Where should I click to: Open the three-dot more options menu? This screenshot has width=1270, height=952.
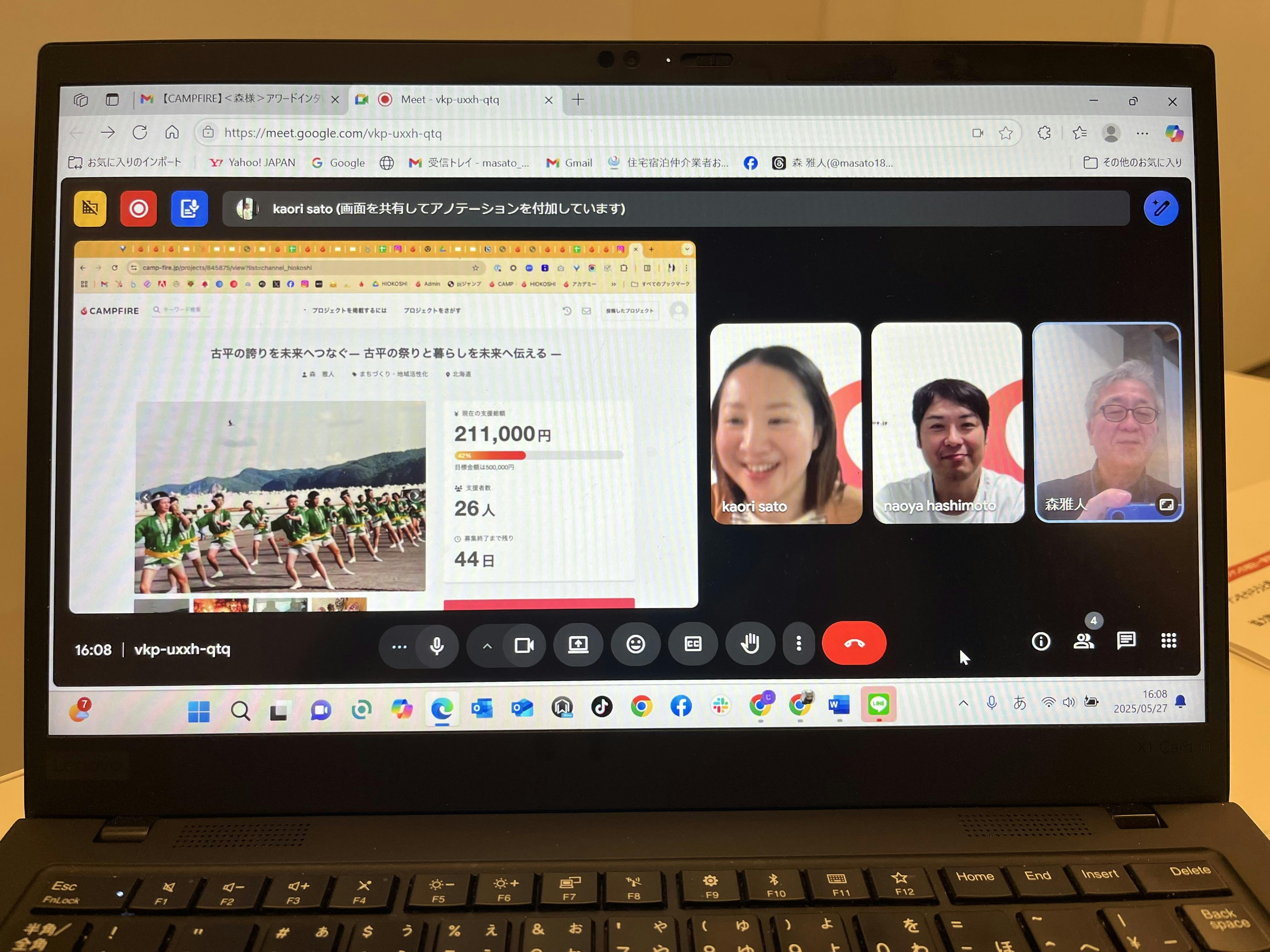(798, 643)
